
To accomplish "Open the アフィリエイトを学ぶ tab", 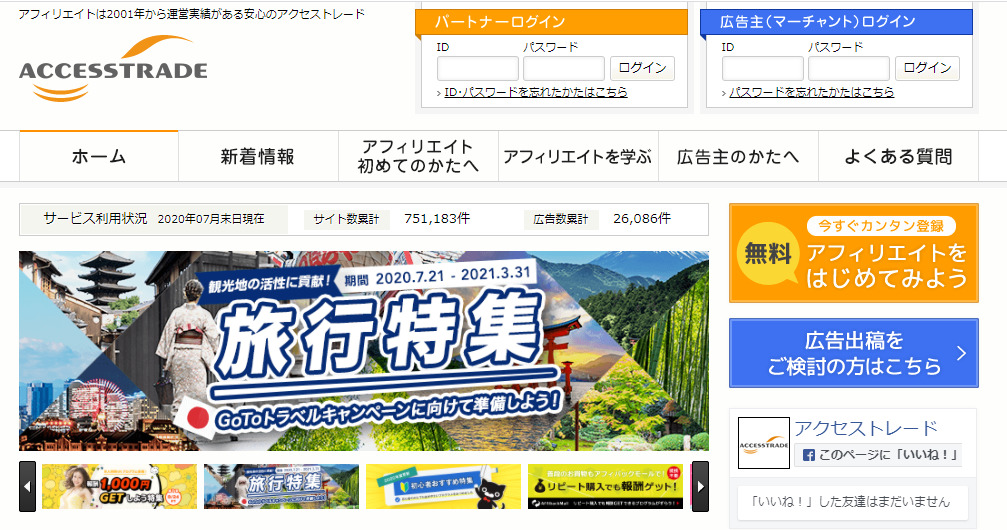I will pyautogui.click(x=578, y=156).
